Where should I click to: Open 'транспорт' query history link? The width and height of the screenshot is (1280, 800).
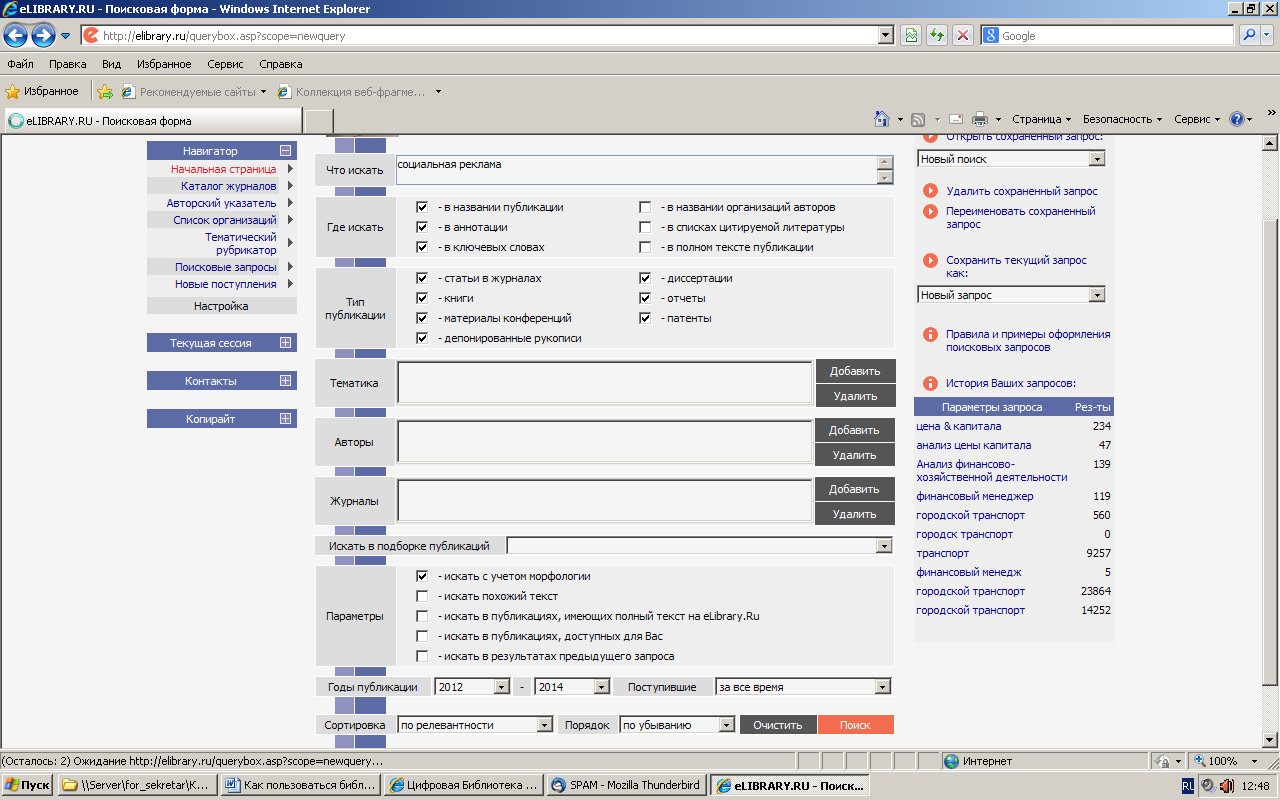pos(943,553)
